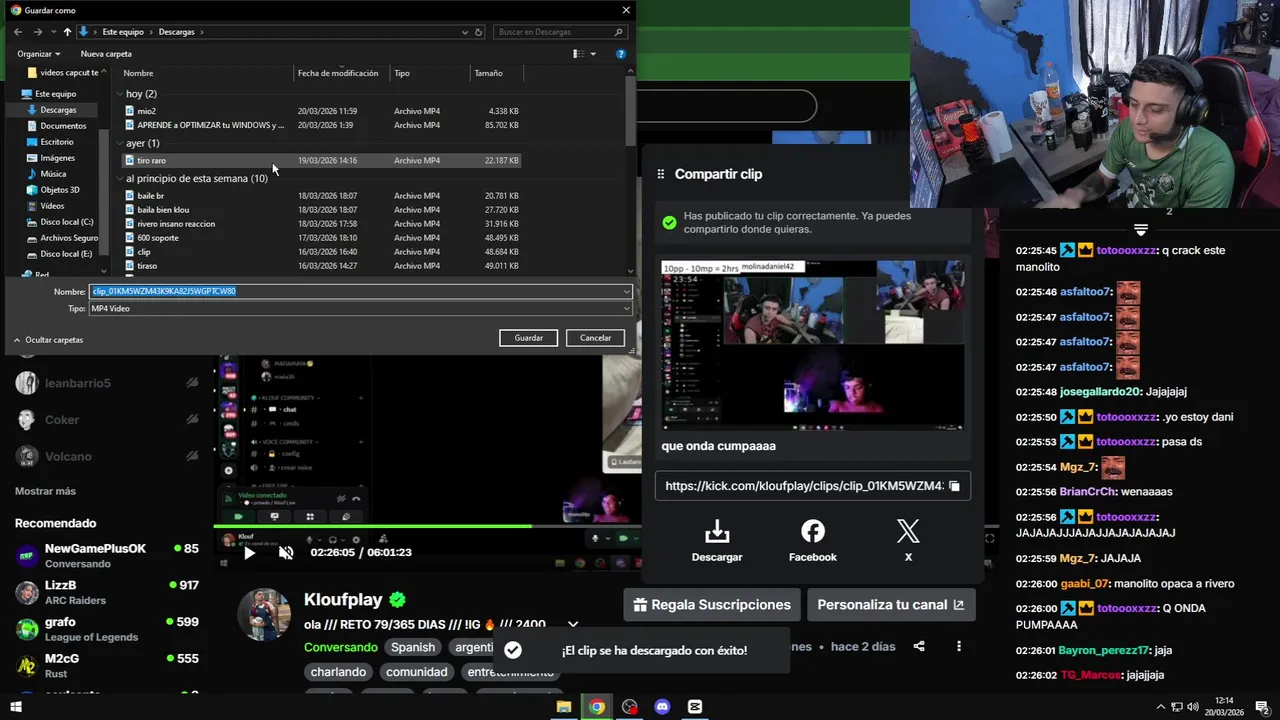The image size is (1280, 720).
Task: Go forward in the Guardar como dialog
Action: click(38, 32)
